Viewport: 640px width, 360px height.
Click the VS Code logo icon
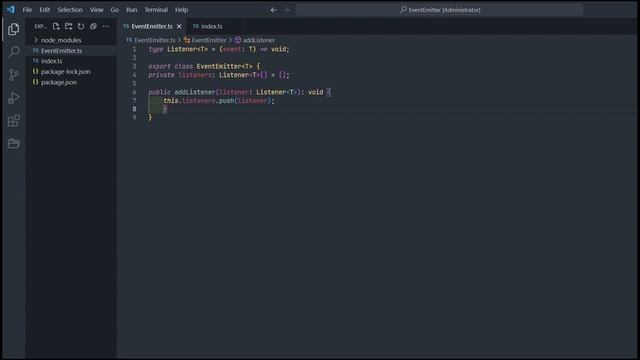click(x=11, y=9)
